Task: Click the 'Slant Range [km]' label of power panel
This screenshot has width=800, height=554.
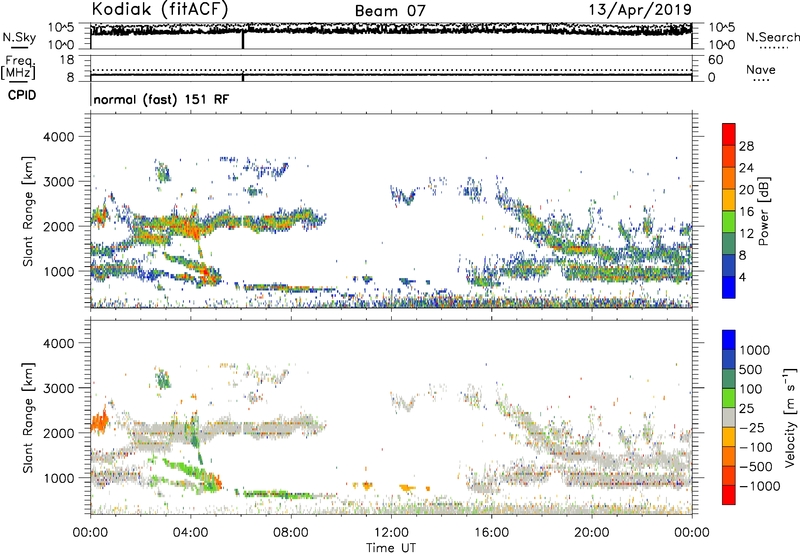Action: click(x=28, y=211)
